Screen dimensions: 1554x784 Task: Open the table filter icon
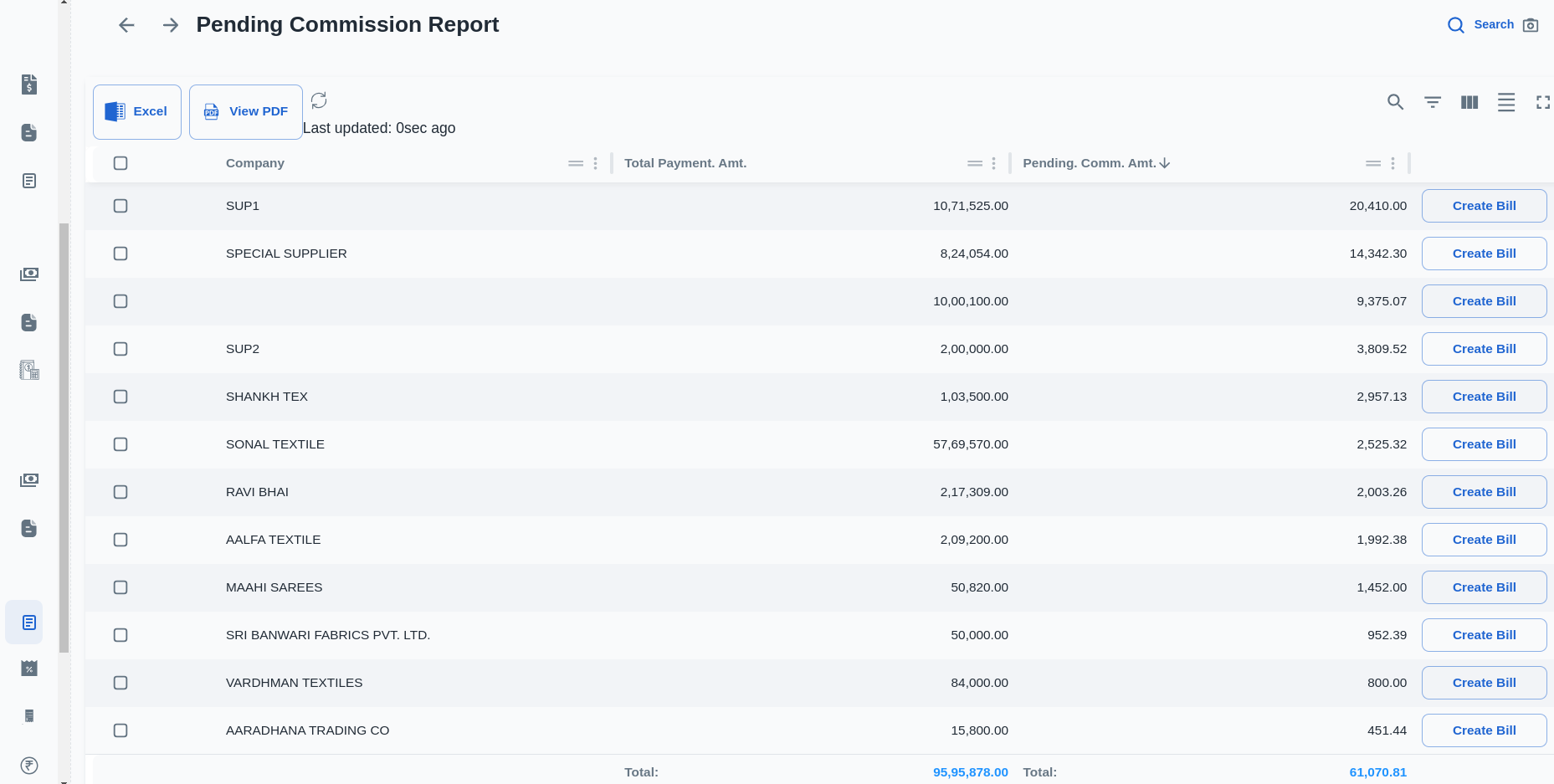coord(1433,102)
